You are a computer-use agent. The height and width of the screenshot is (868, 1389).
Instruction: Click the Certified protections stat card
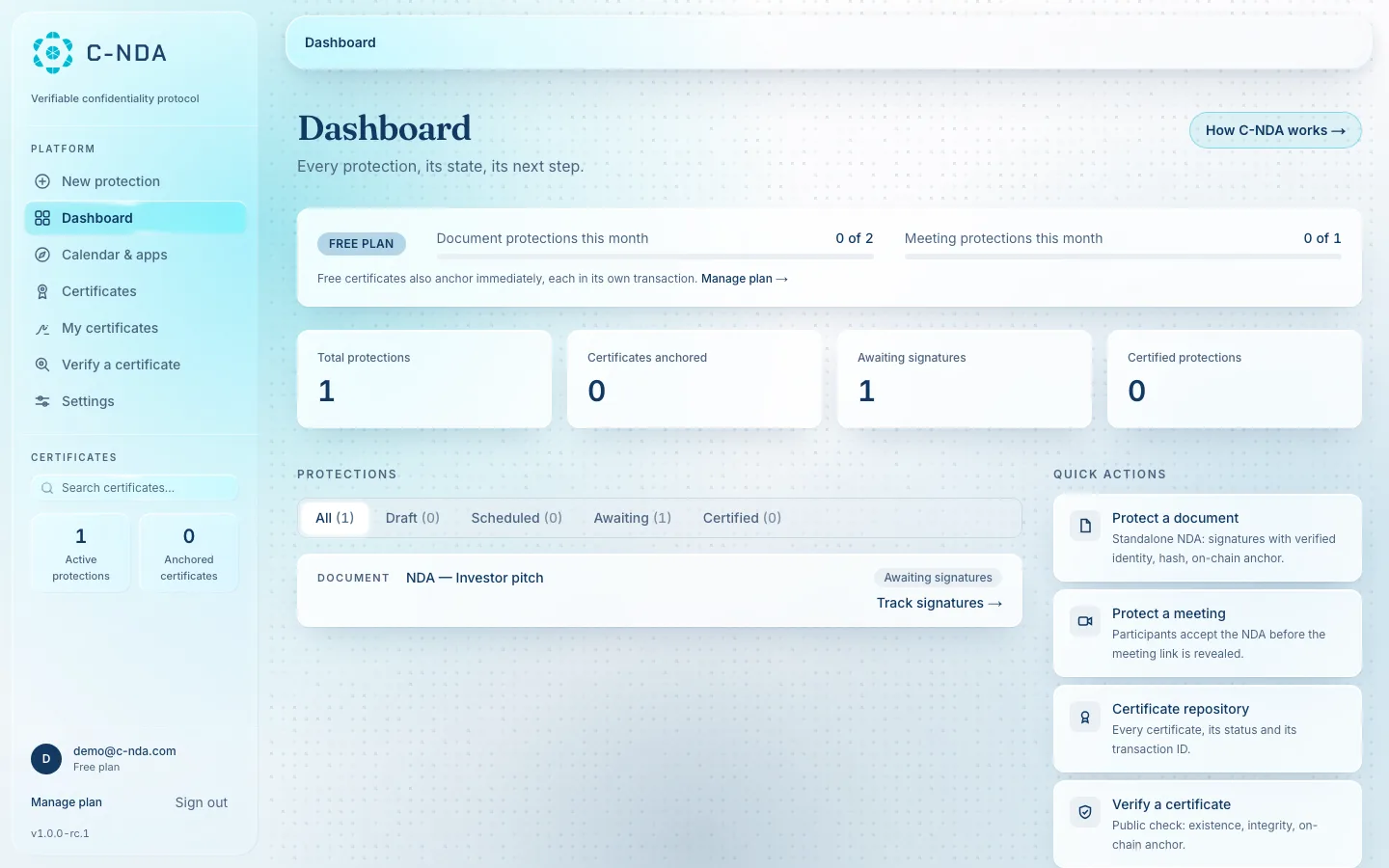(1235, 379)
